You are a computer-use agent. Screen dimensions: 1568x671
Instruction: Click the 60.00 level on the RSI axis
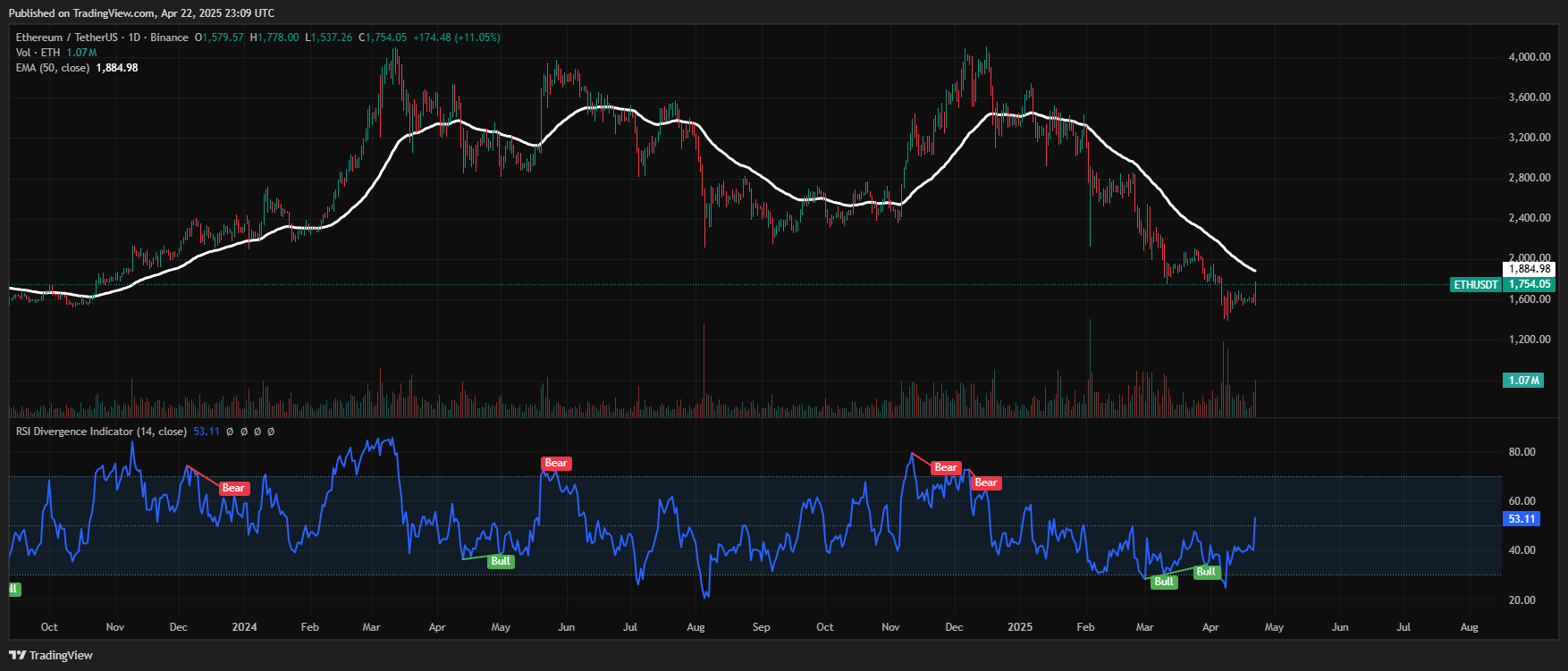click(1522, 501)
